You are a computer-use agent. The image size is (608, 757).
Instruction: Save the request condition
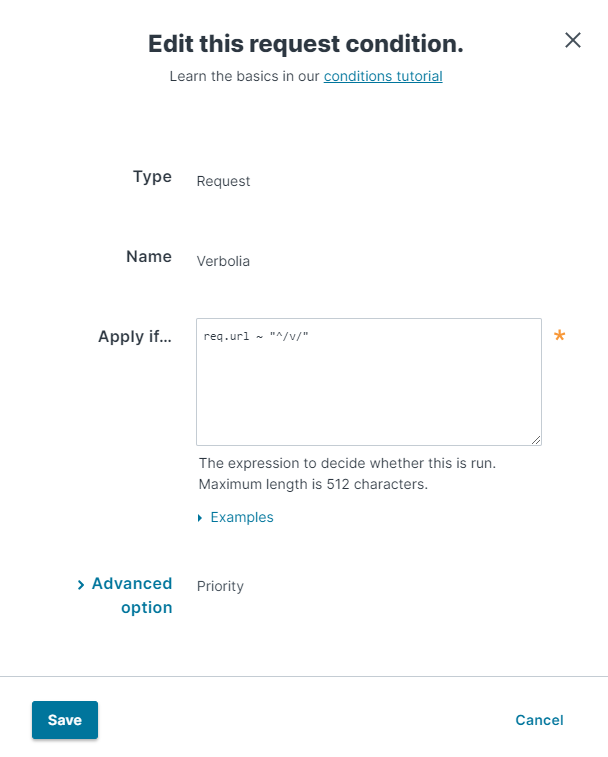point(65,720)
